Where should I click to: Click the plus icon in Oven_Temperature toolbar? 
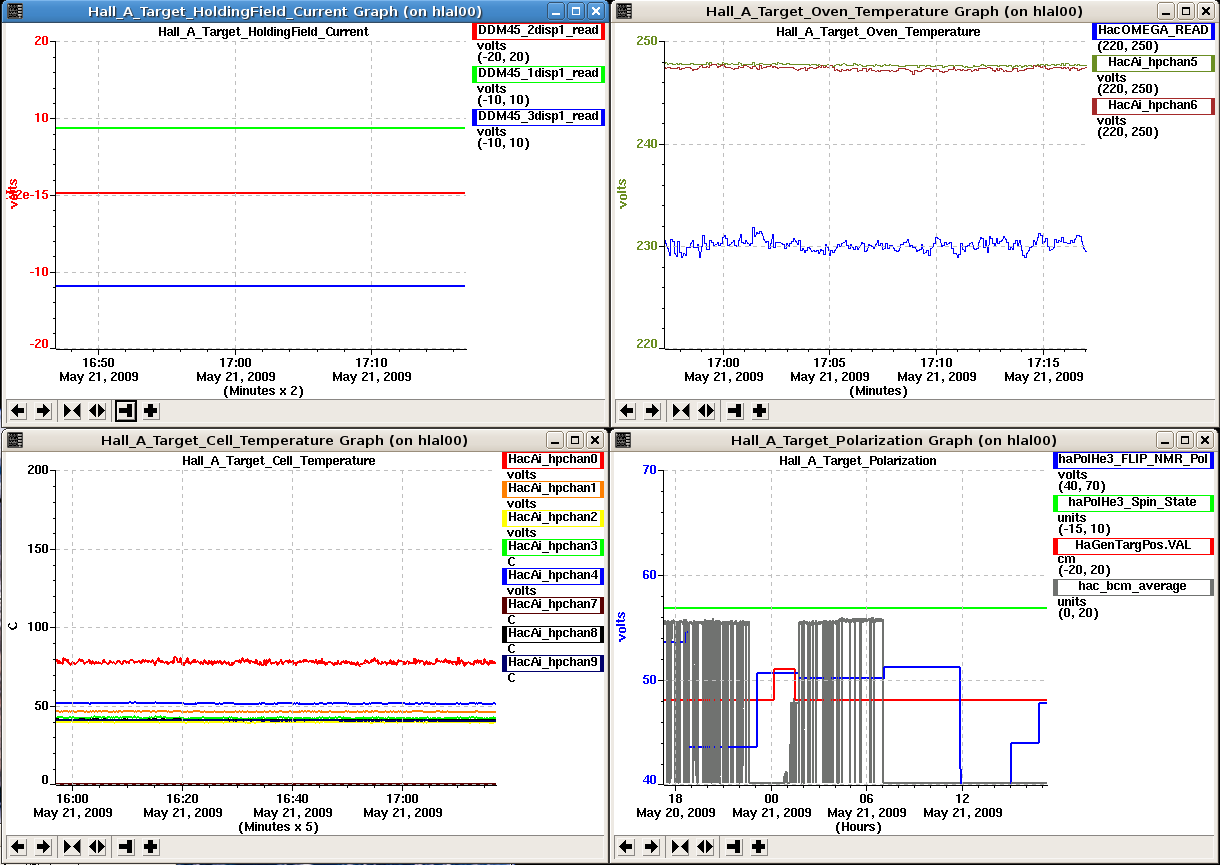pyautogui.click(x=760, y=410)
